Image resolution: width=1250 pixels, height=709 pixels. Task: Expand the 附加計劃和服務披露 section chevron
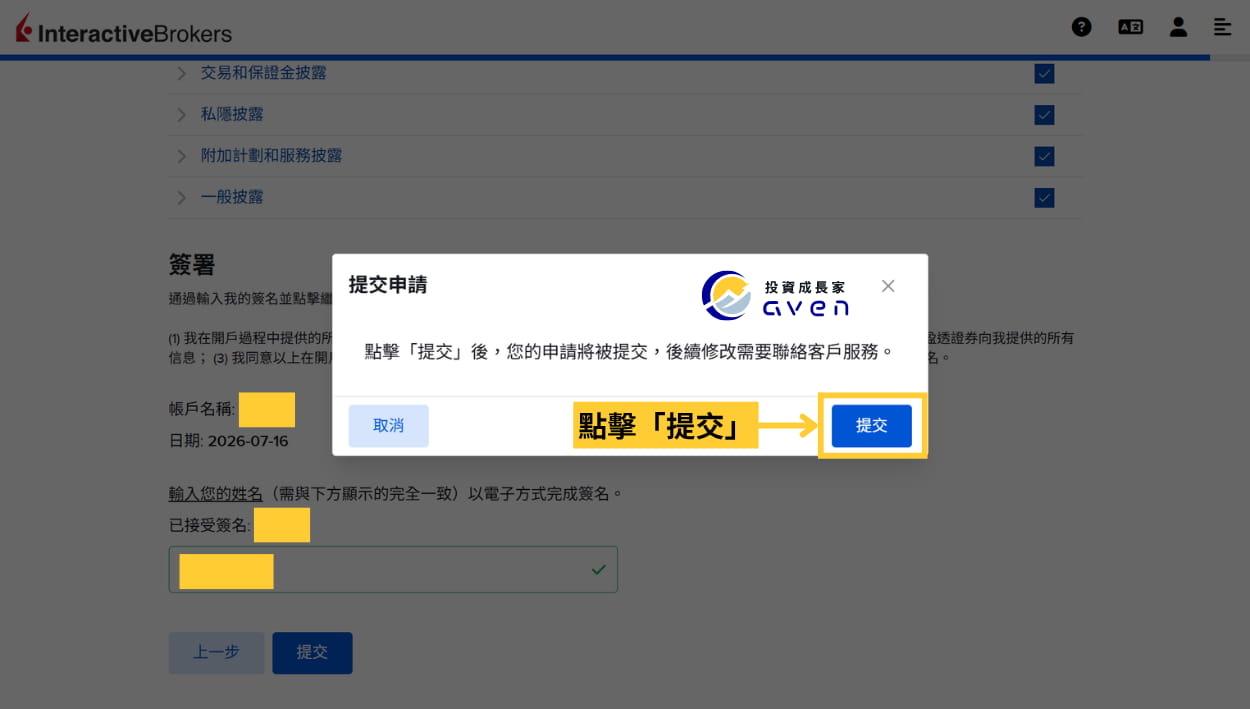pyautogui.click(x=181, y=156)
